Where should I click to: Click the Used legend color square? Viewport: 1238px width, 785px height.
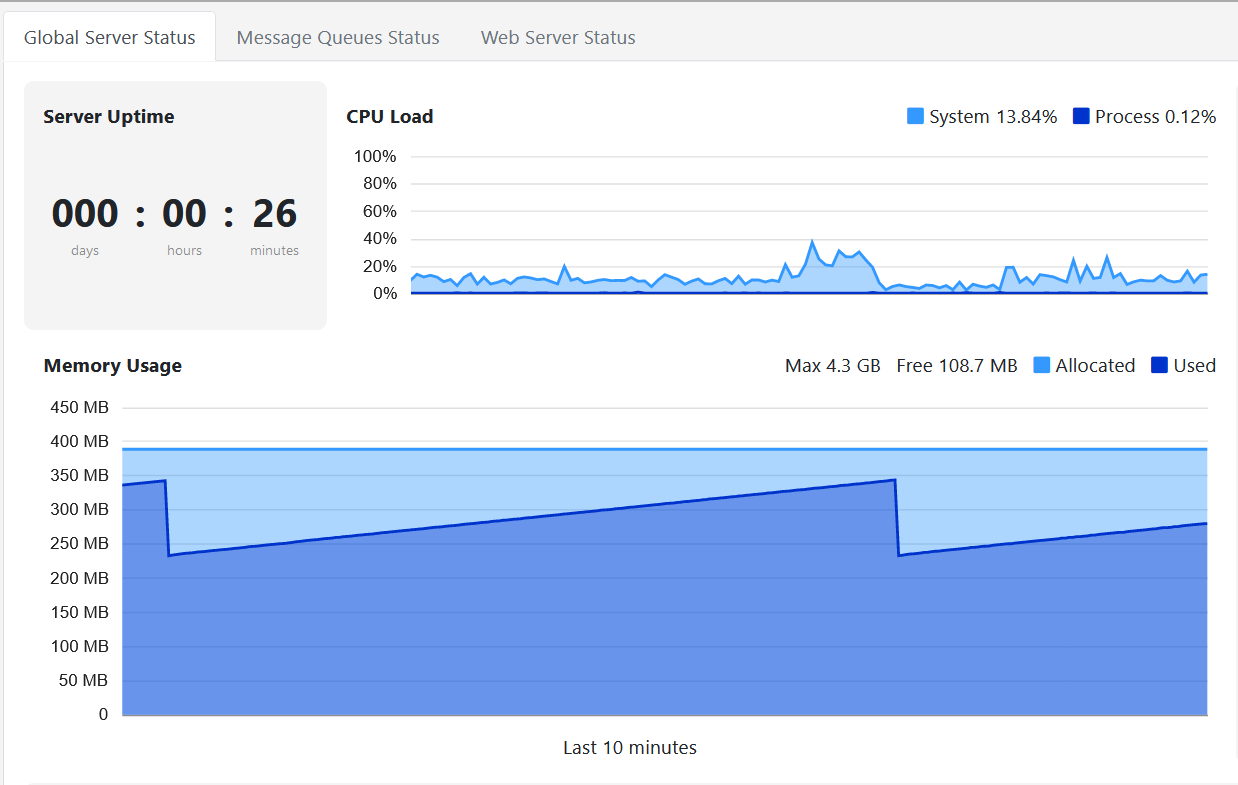click(1159, 365)
